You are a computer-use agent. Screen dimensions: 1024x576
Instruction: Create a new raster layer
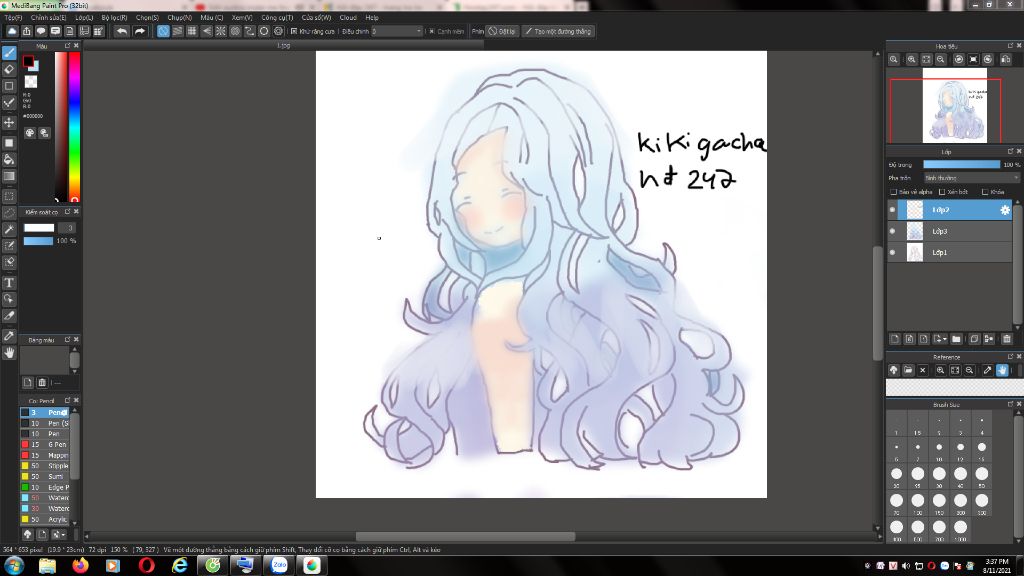pyautogui.click(x=895, y=339)
